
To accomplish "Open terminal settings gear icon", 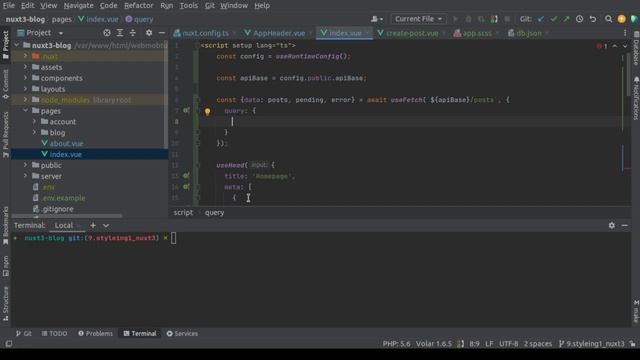I will click(x=611, y=225).
